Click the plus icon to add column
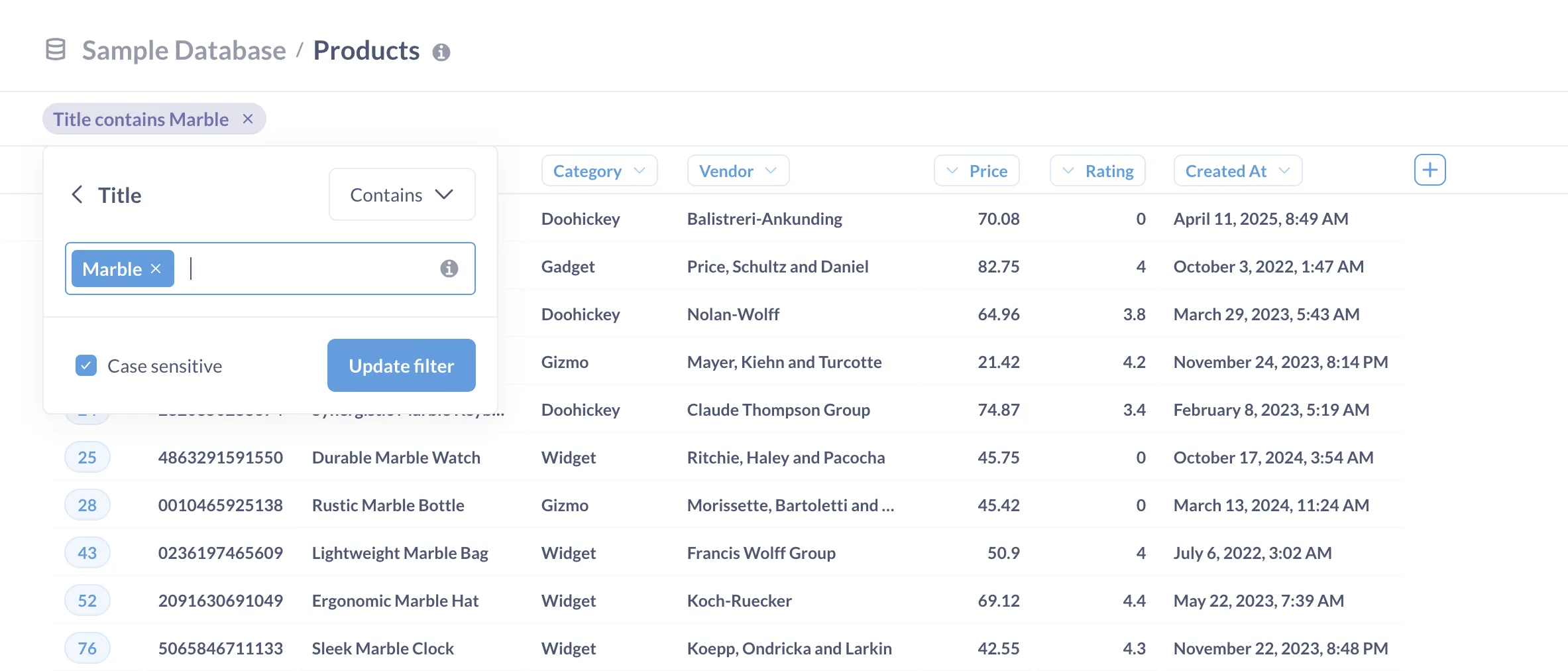 [1429, 170]
